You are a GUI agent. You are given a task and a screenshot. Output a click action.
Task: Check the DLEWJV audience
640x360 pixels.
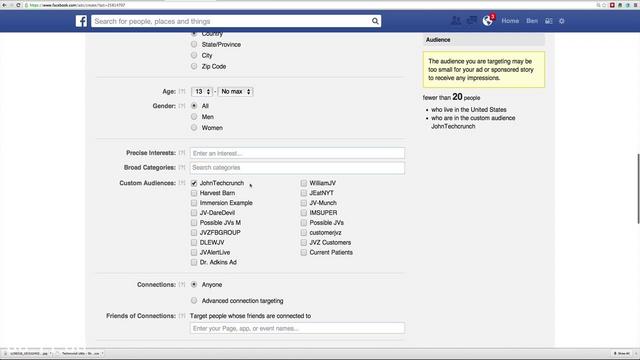tap(194, 242)
